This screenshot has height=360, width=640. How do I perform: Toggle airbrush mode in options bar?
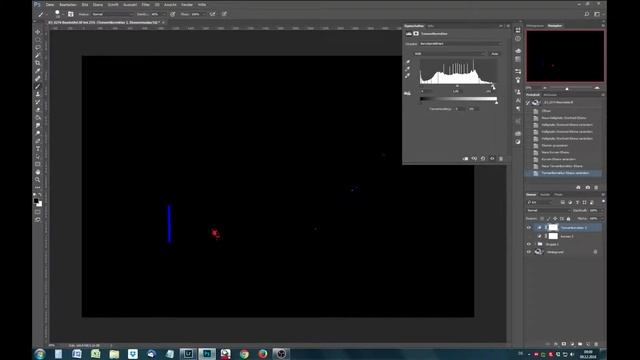(x=213, y=14)
